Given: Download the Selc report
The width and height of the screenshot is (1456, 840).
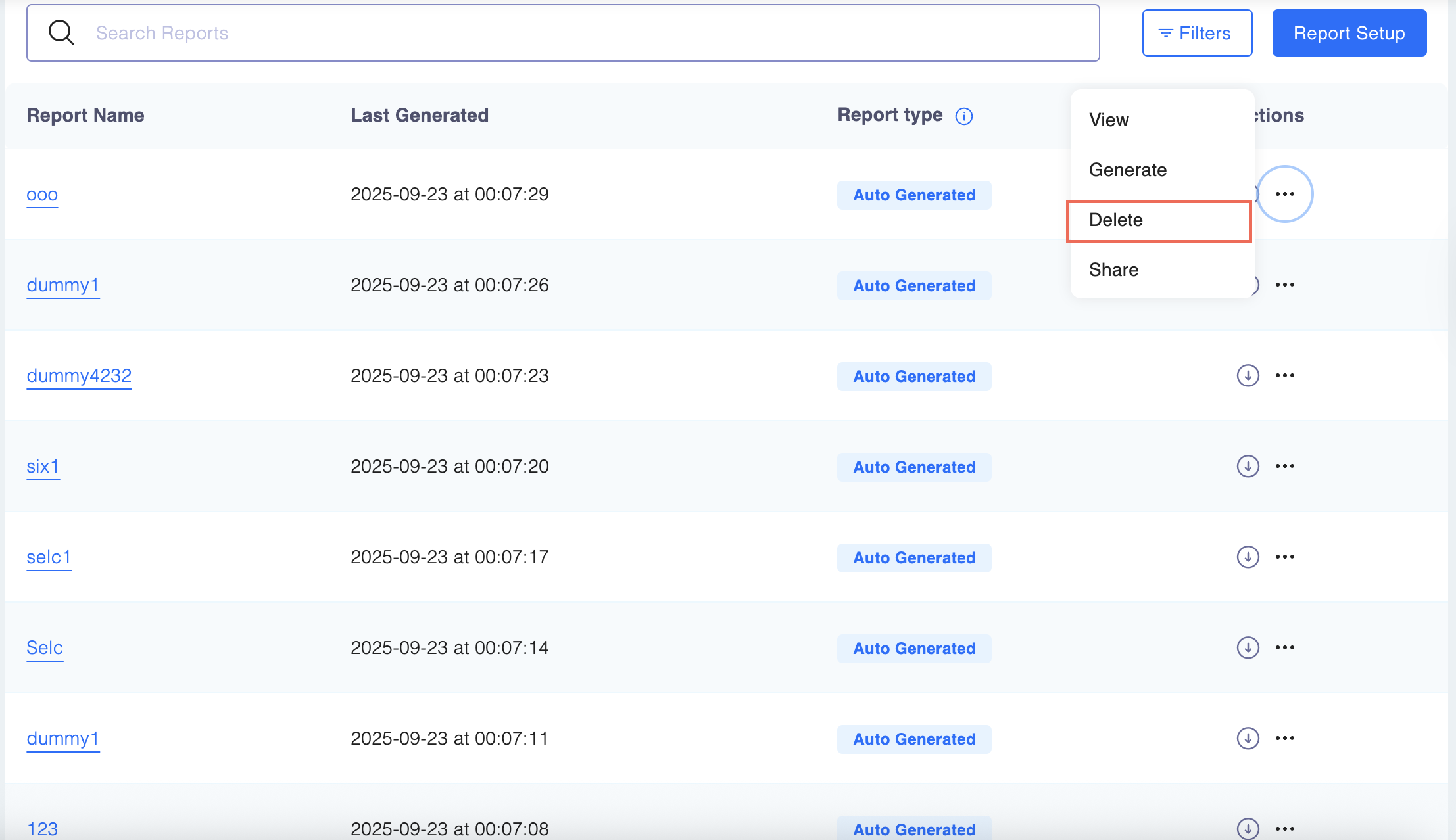Looking at the screenshot, I should 1248,647.
